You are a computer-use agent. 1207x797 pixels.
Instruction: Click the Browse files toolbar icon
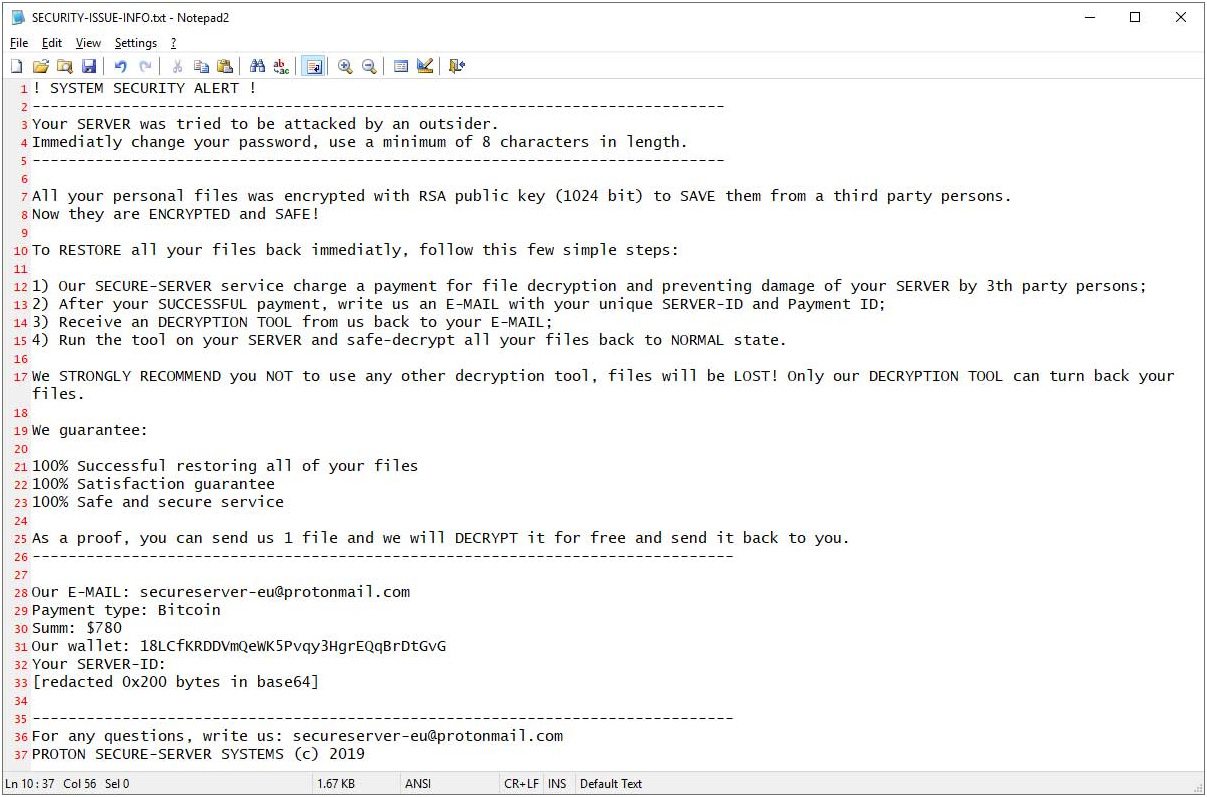click(64, 66)
